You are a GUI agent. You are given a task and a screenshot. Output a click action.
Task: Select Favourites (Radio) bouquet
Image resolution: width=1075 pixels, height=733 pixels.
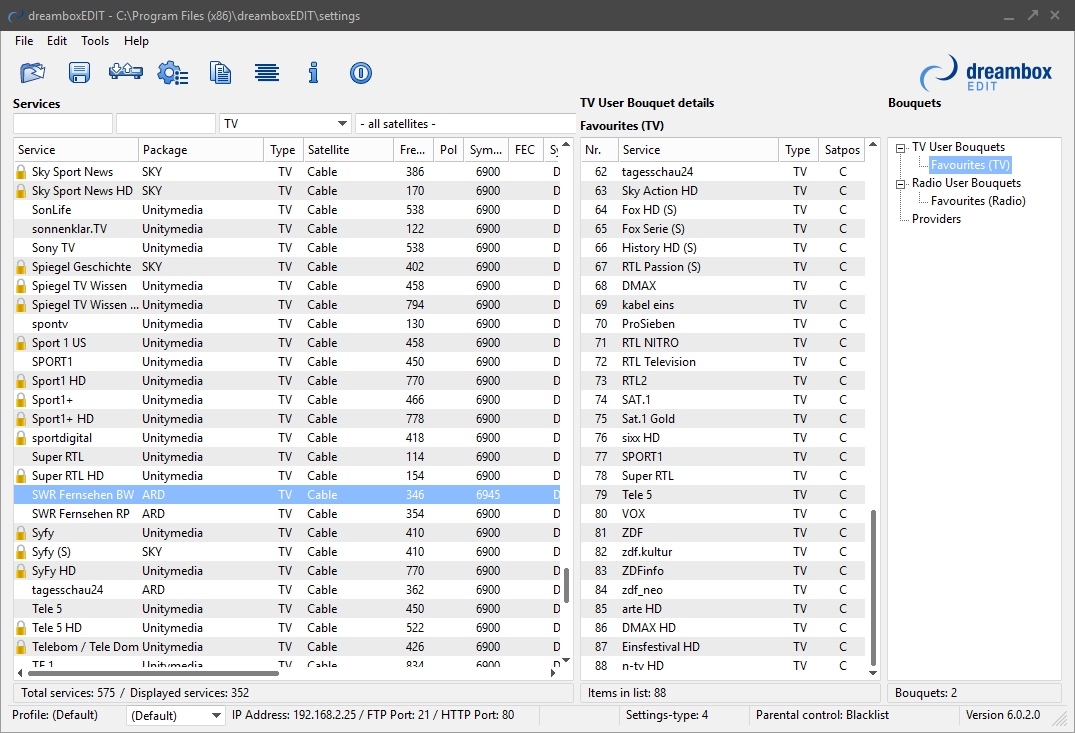coord(978,201)
